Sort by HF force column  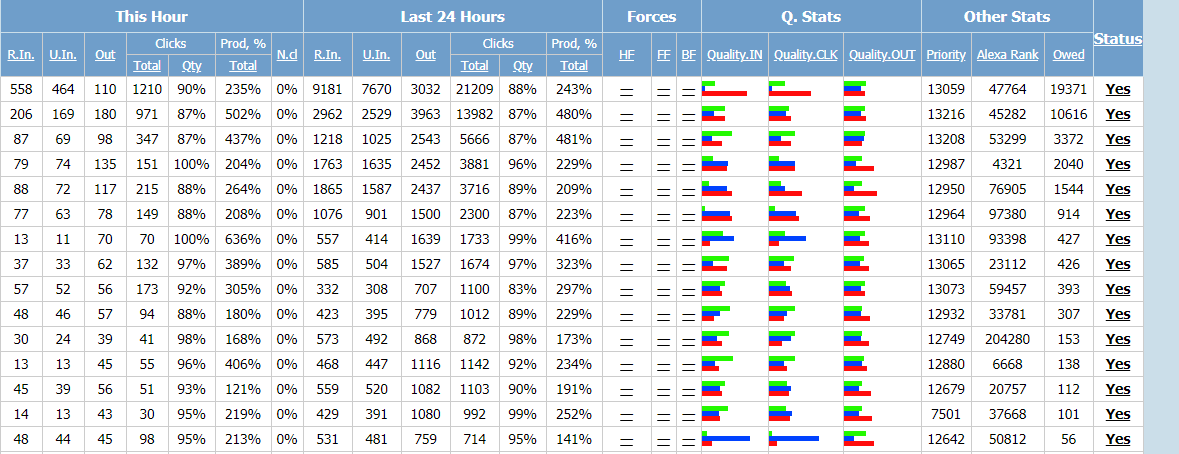coord(626,54)
